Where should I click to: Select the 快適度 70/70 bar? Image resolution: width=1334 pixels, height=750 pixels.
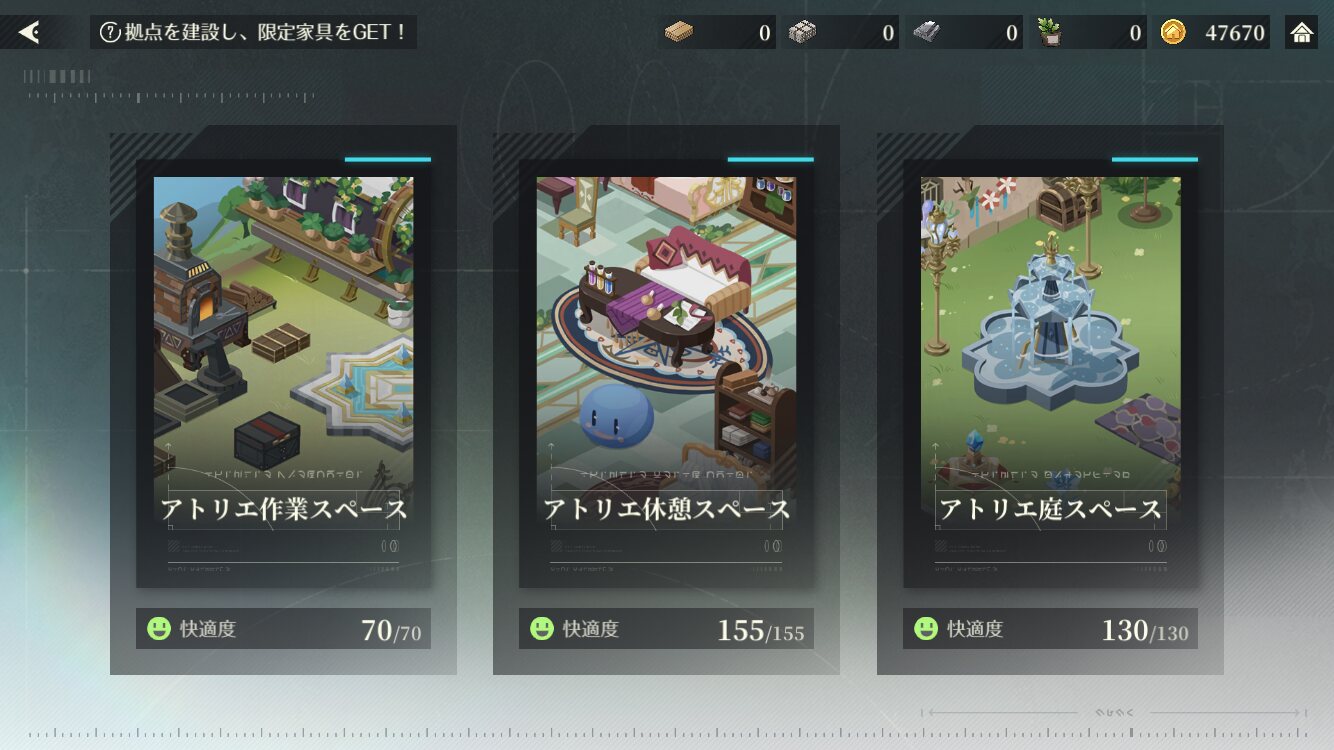[283, 629]
